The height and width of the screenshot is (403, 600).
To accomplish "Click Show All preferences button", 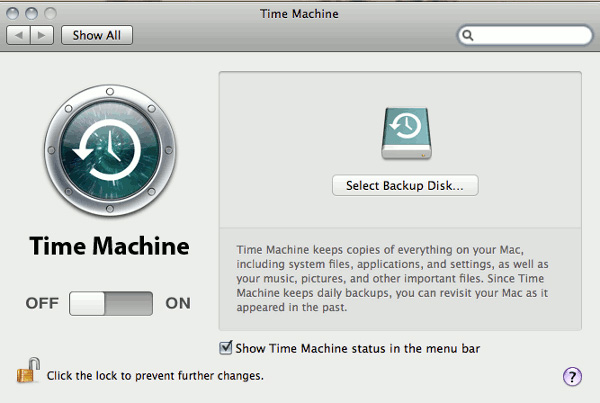I will (x=97, y=35).
